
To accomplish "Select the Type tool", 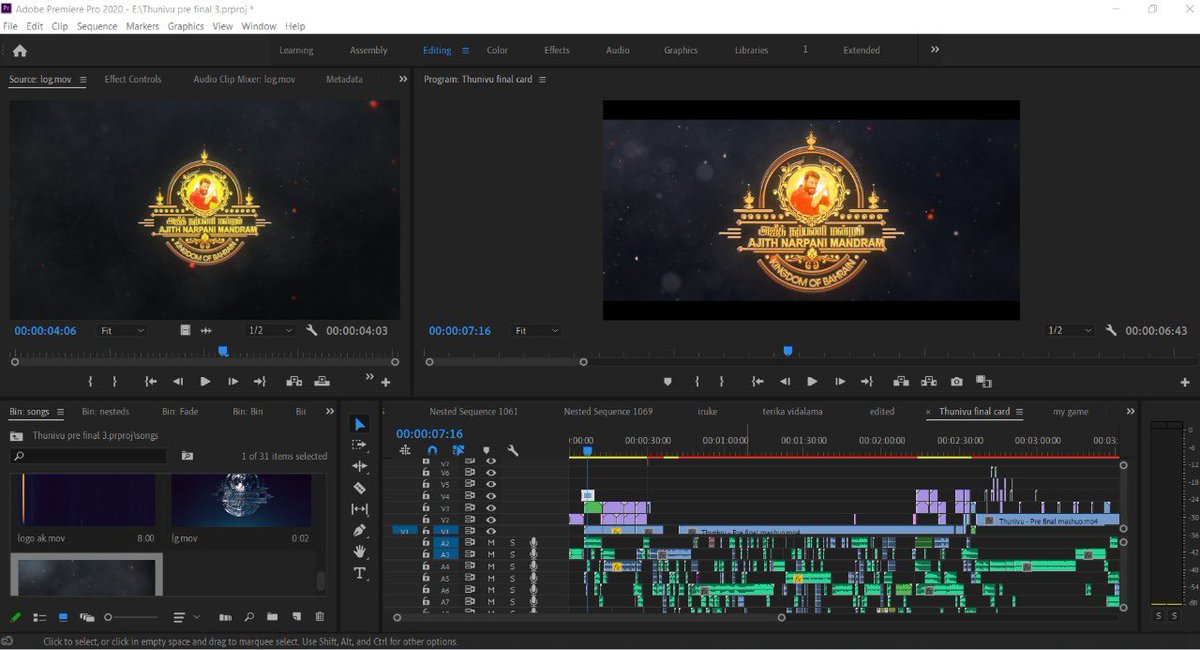I will tap(360, 573).
